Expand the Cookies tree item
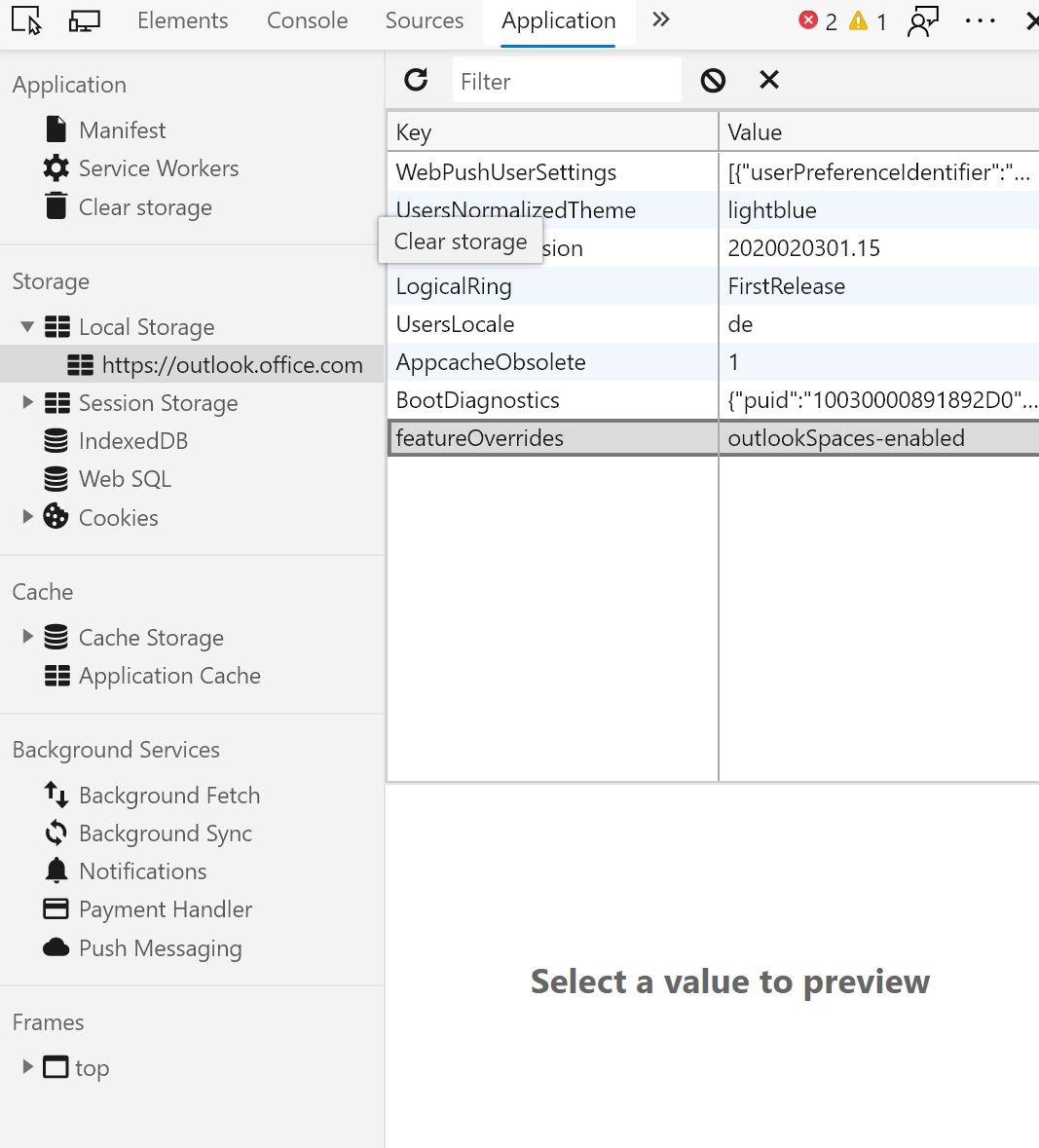Image resolution: width=1039 pixels, height=1148 pixels. point(26,517)
